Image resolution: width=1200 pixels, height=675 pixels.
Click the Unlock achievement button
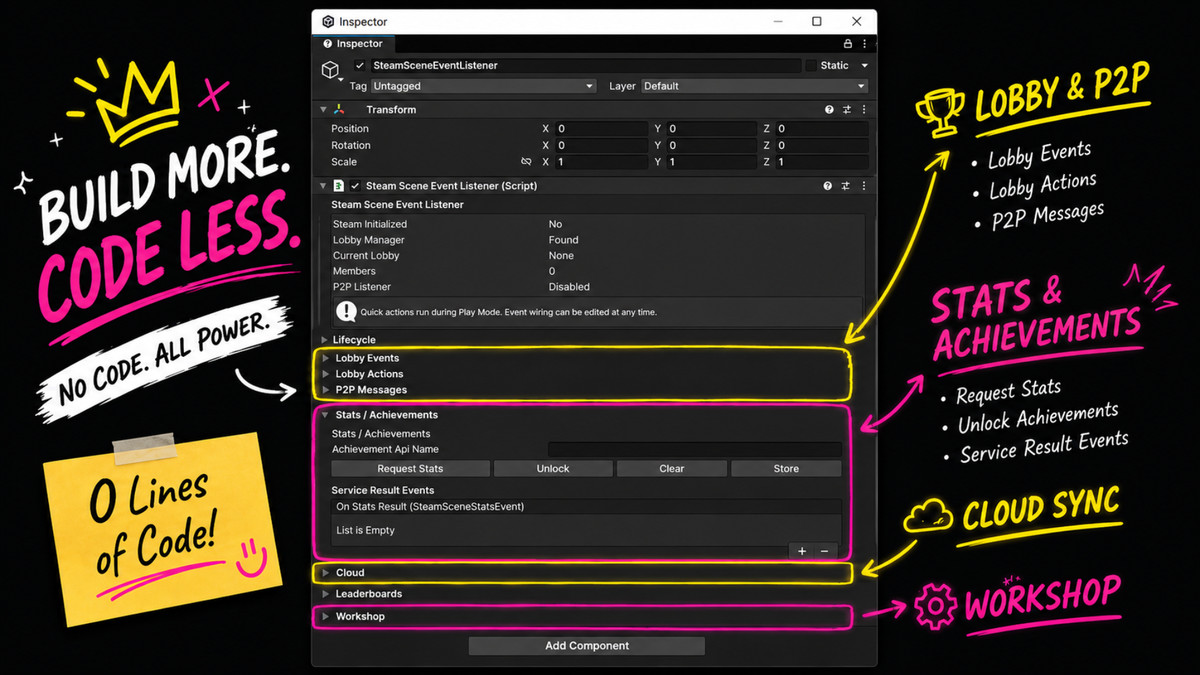pyautogui.click(x=553, y=469)
